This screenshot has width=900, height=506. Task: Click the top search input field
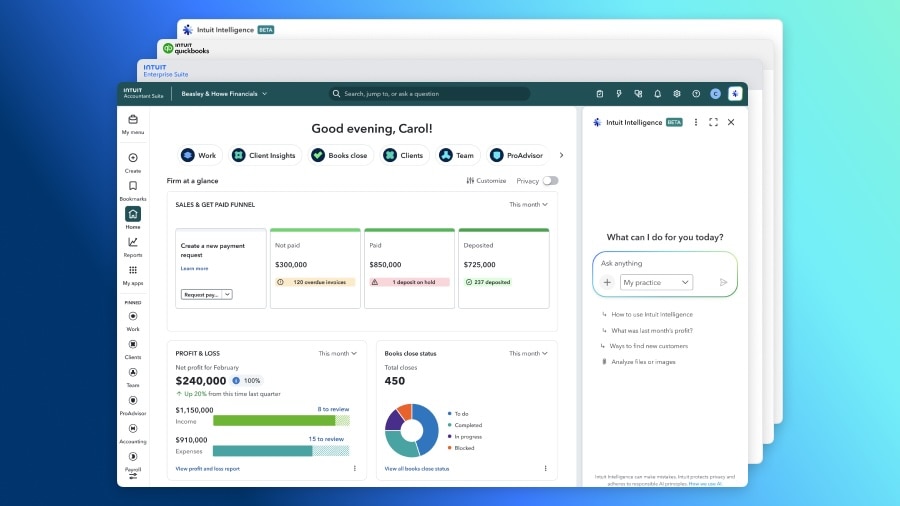pos(430,94)
